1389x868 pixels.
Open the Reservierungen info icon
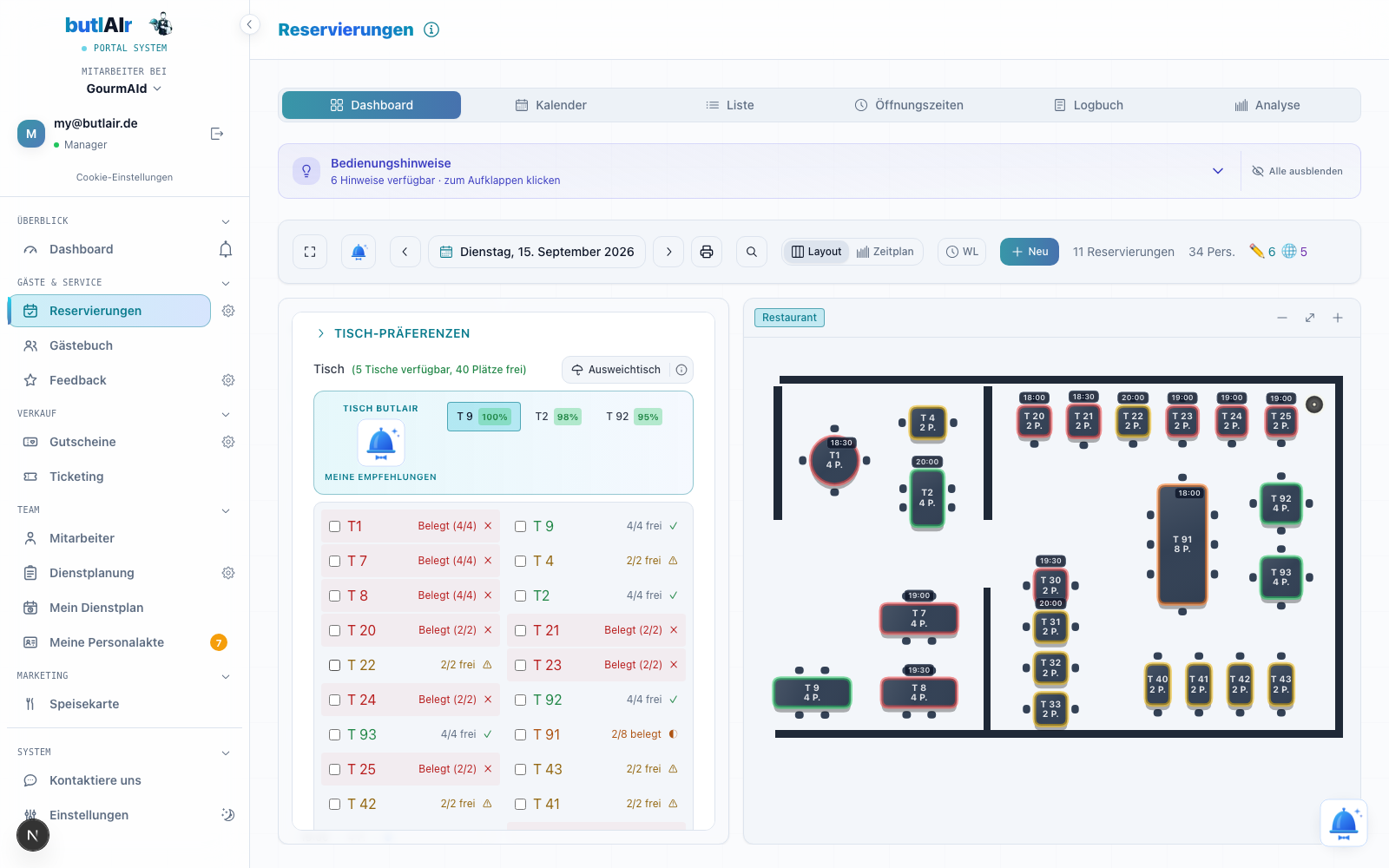tap(431, 30)
